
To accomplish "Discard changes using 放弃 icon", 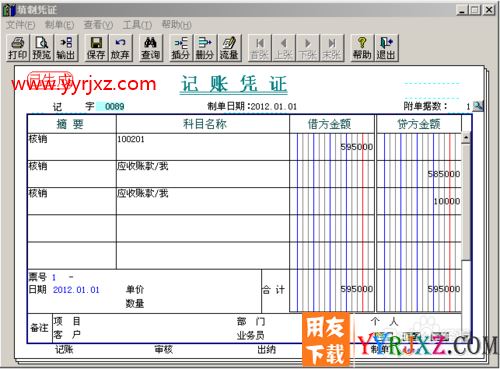I will 120,48.
